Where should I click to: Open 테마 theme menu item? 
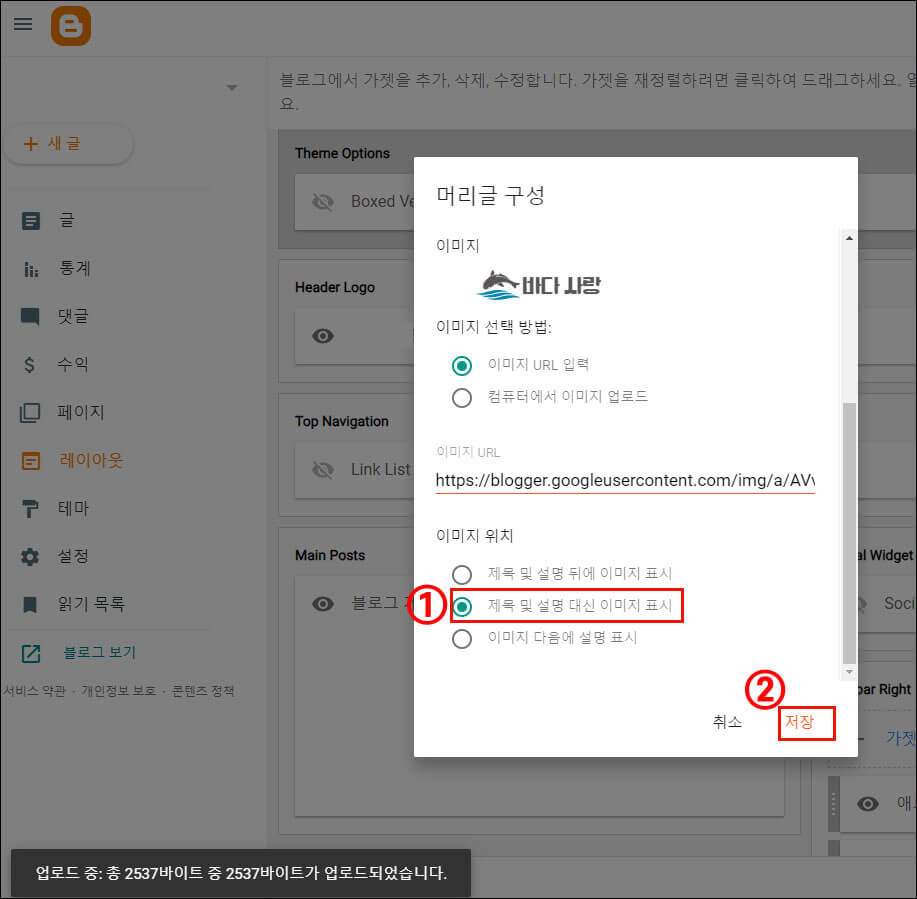click(73, 508)
